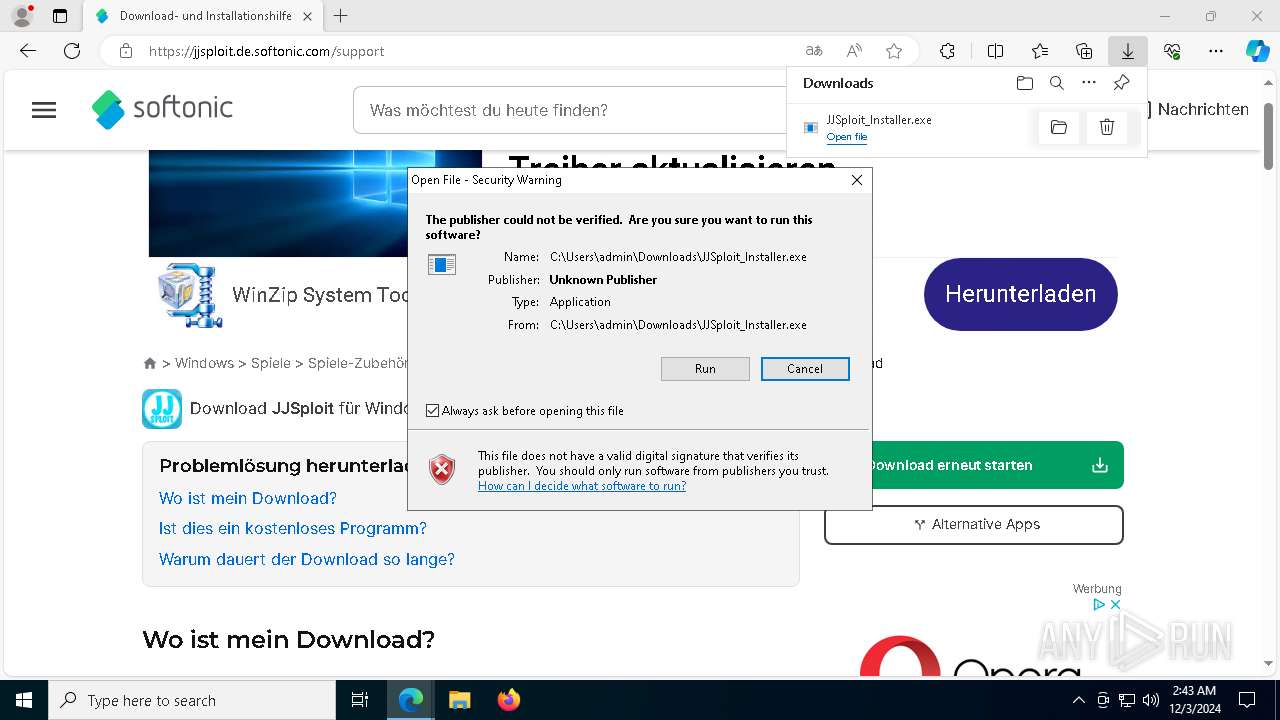This screenshot has width=1280, height=720.
Task: Click the Spiele breadcrumb link
Action: click(271, 363)
